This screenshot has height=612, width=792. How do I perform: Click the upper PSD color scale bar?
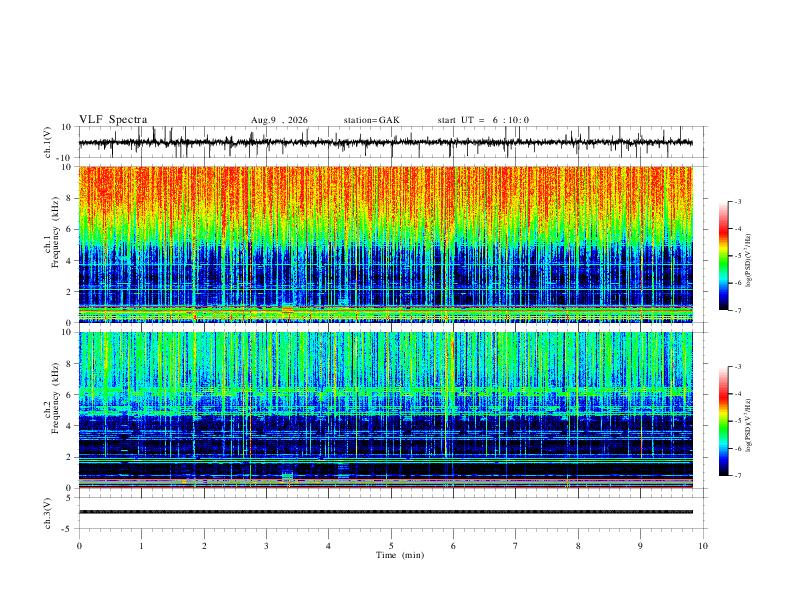(x=723, y=256)
